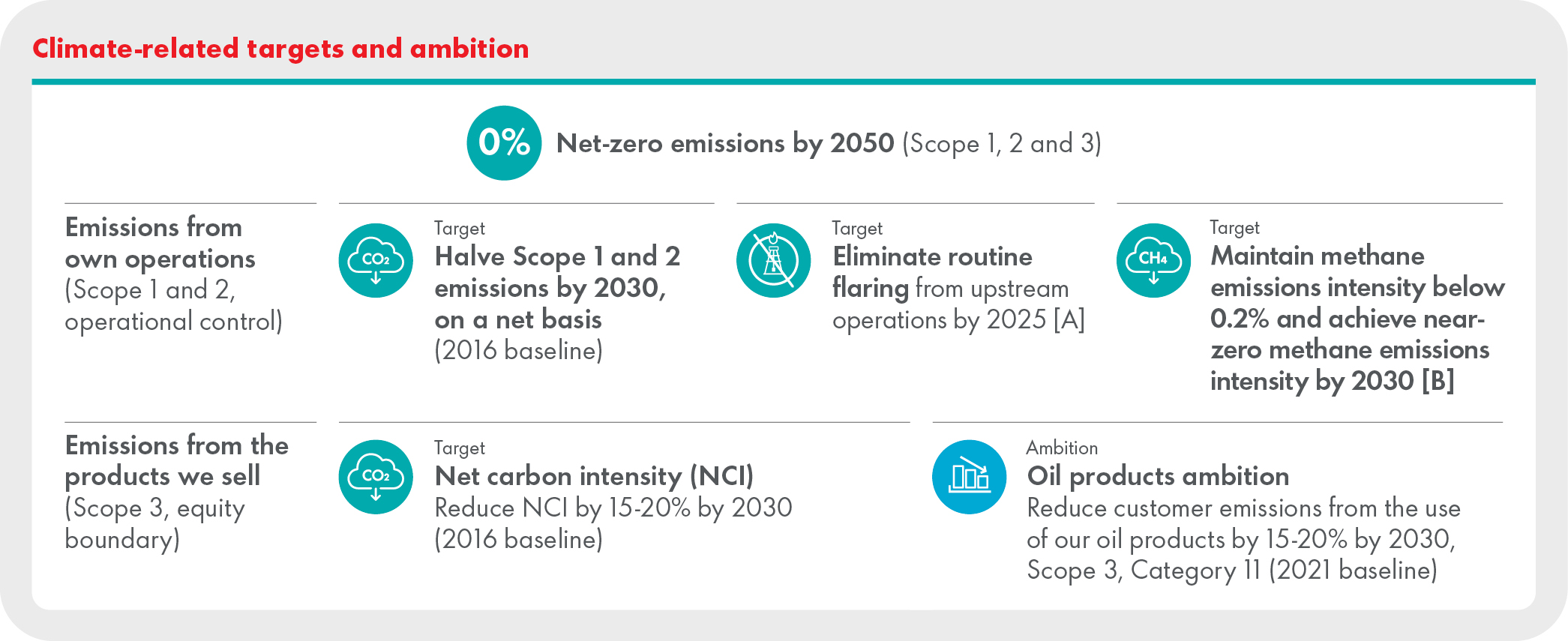This screenshot has width=1568, height=641.
Task: Click the blue declining bar chart icon
Action: [x=969, y=477]
